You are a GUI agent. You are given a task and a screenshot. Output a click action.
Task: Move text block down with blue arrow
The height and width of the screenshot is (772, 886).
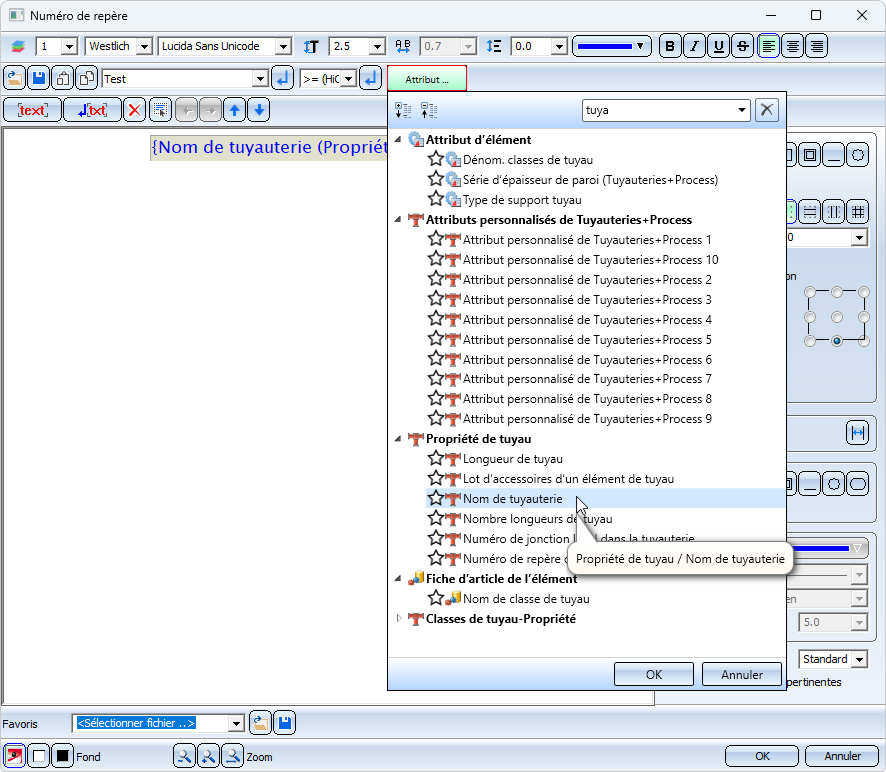[x=259, y=110]
